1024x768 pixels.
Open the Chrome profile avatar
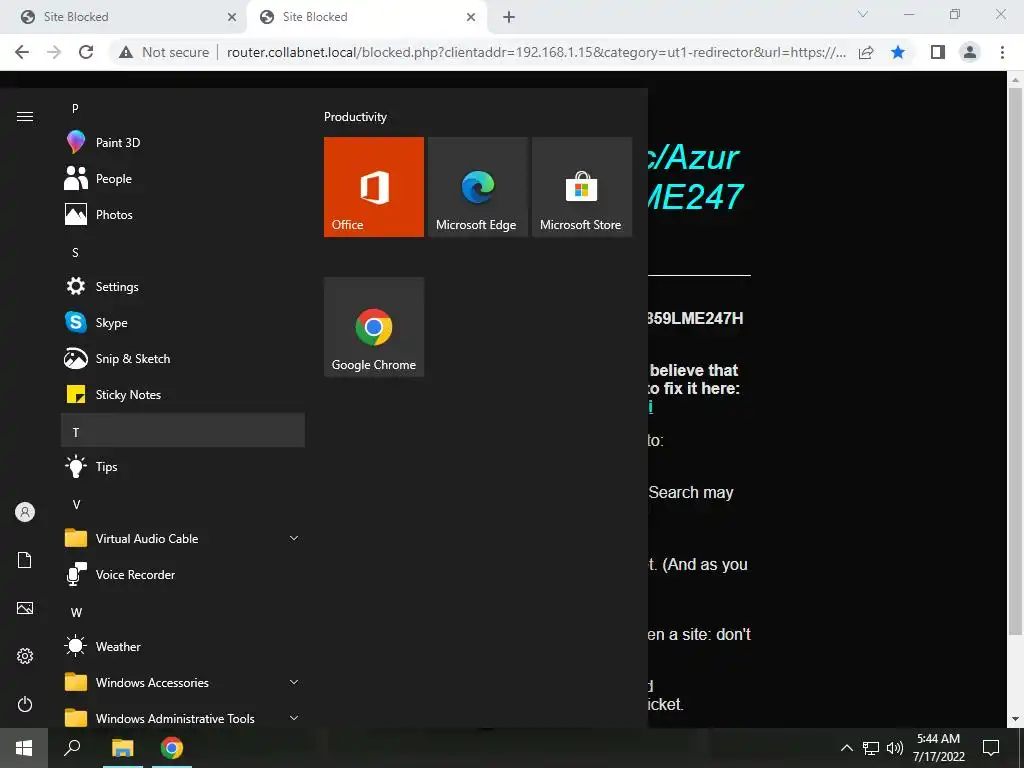coord(970,52)
